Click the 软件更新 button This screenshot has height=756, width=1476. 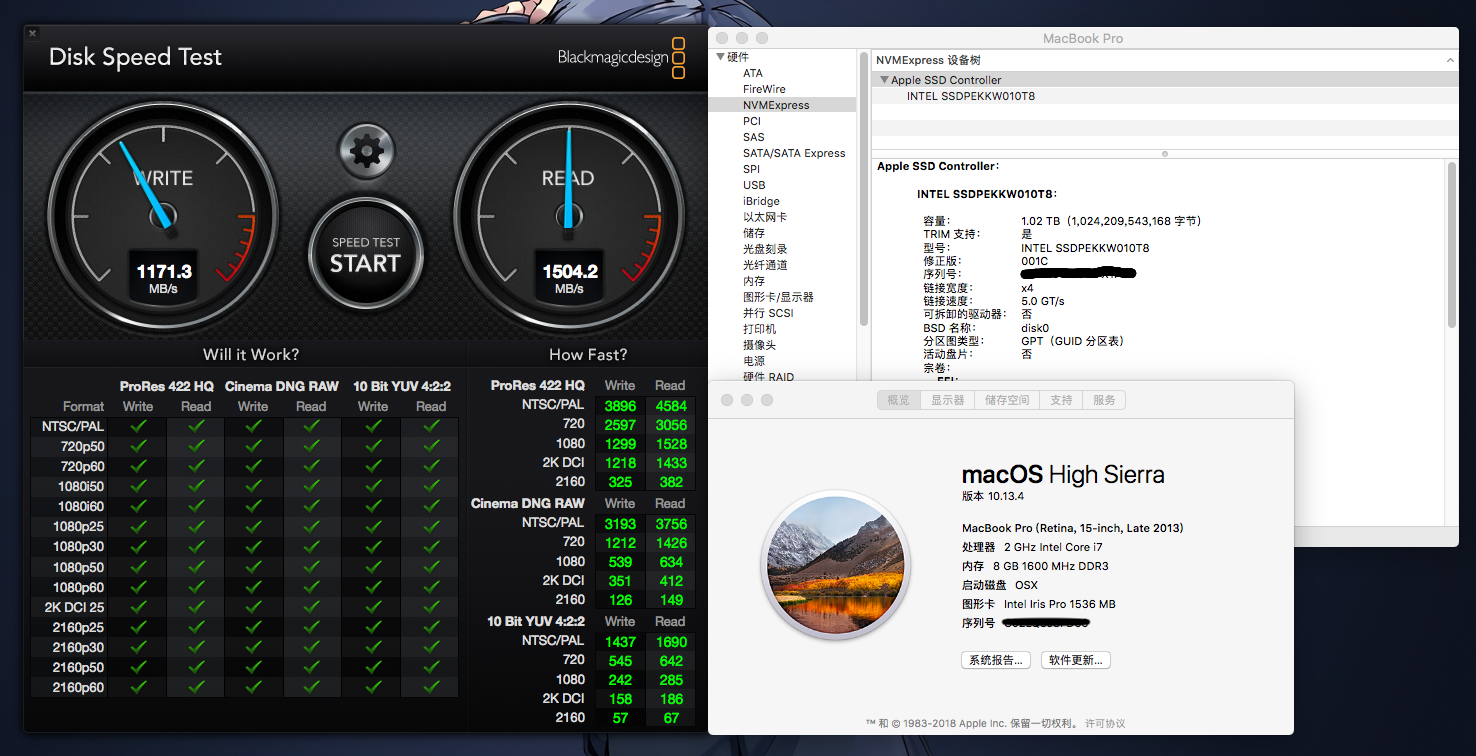point(1076,660)
